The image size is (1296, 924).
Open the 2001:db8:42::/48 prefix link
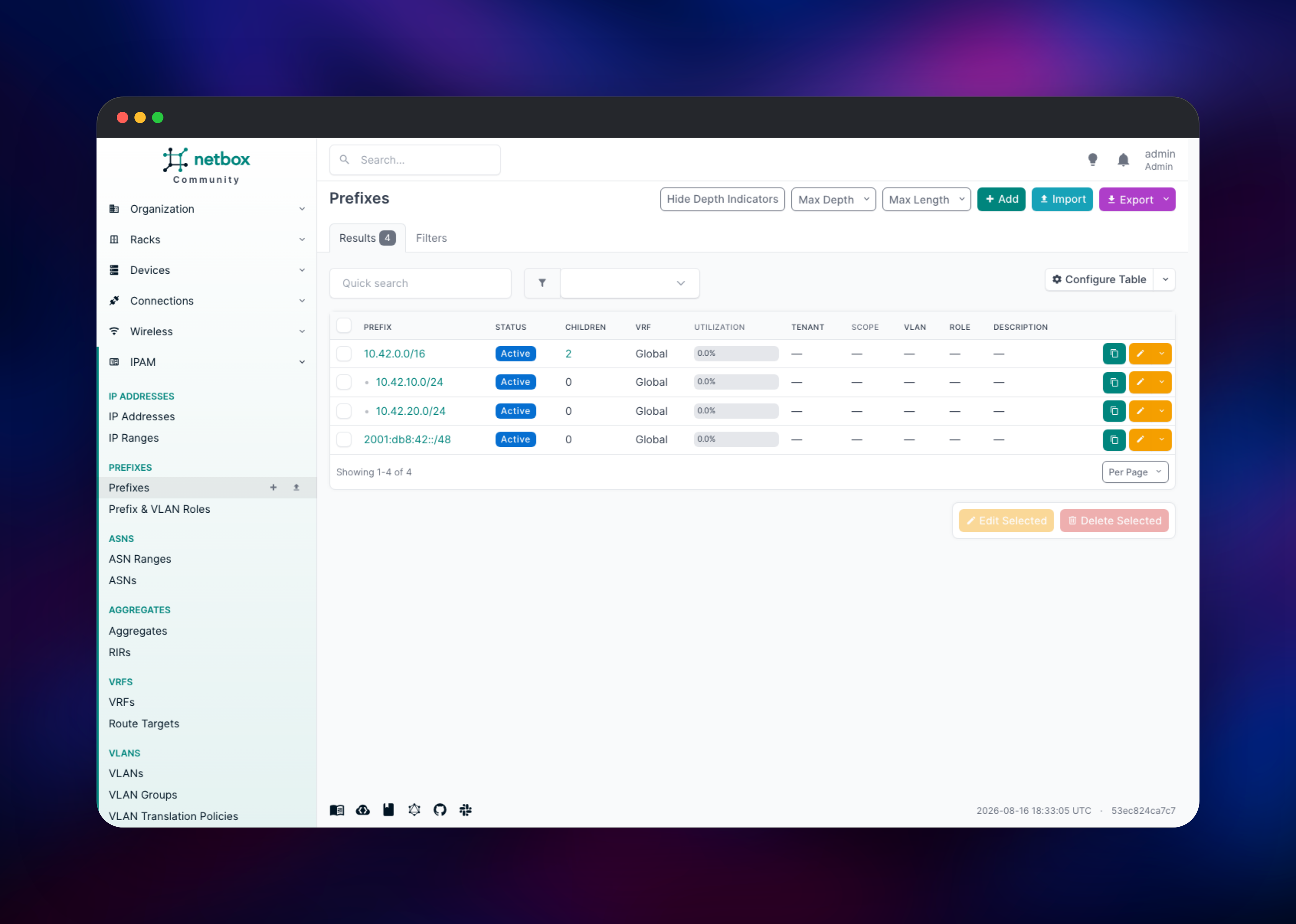point(407,439)
